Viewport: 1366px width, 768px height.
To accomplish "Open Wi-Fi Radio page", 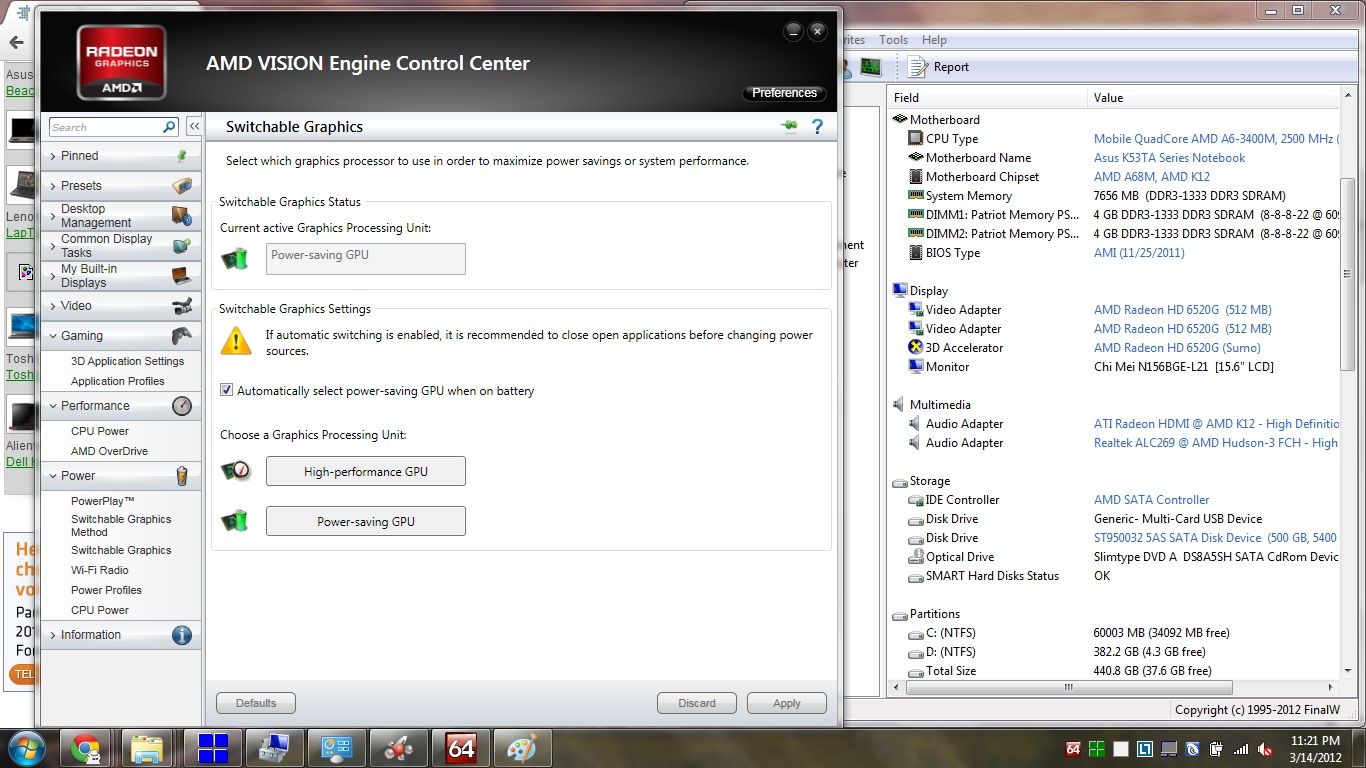I will click(99, 570).
